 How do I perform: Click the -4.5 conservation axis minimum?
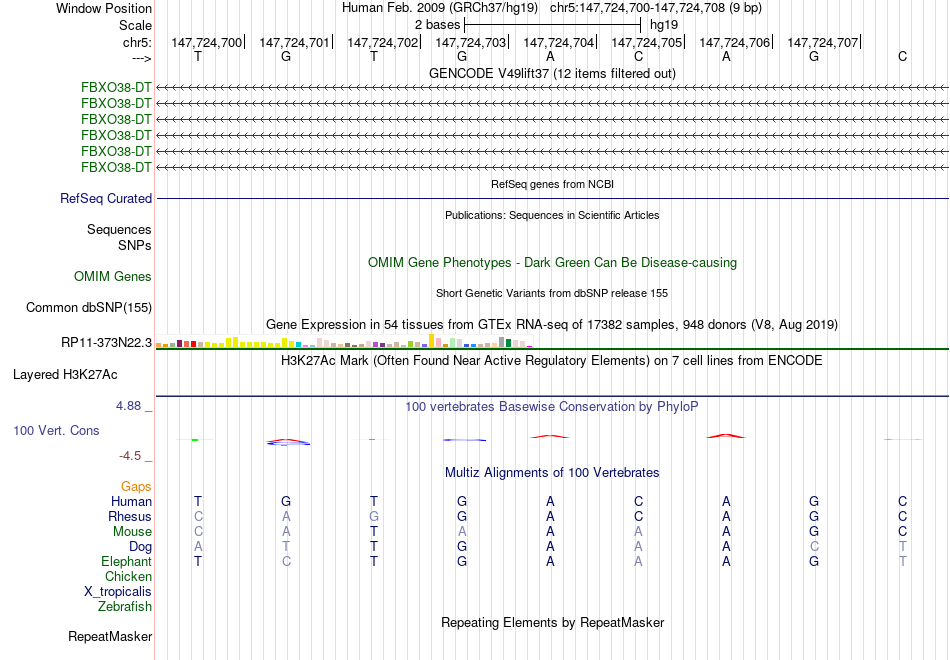tap(130, 456)
